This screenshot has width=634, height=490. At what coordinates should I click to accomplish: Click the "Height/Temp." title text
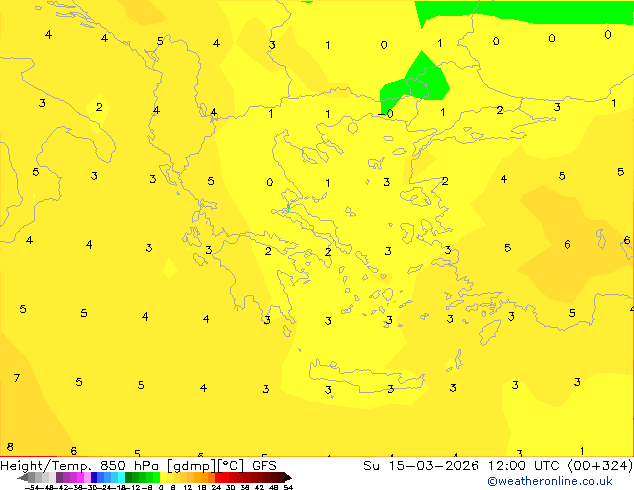click(46, 466)
